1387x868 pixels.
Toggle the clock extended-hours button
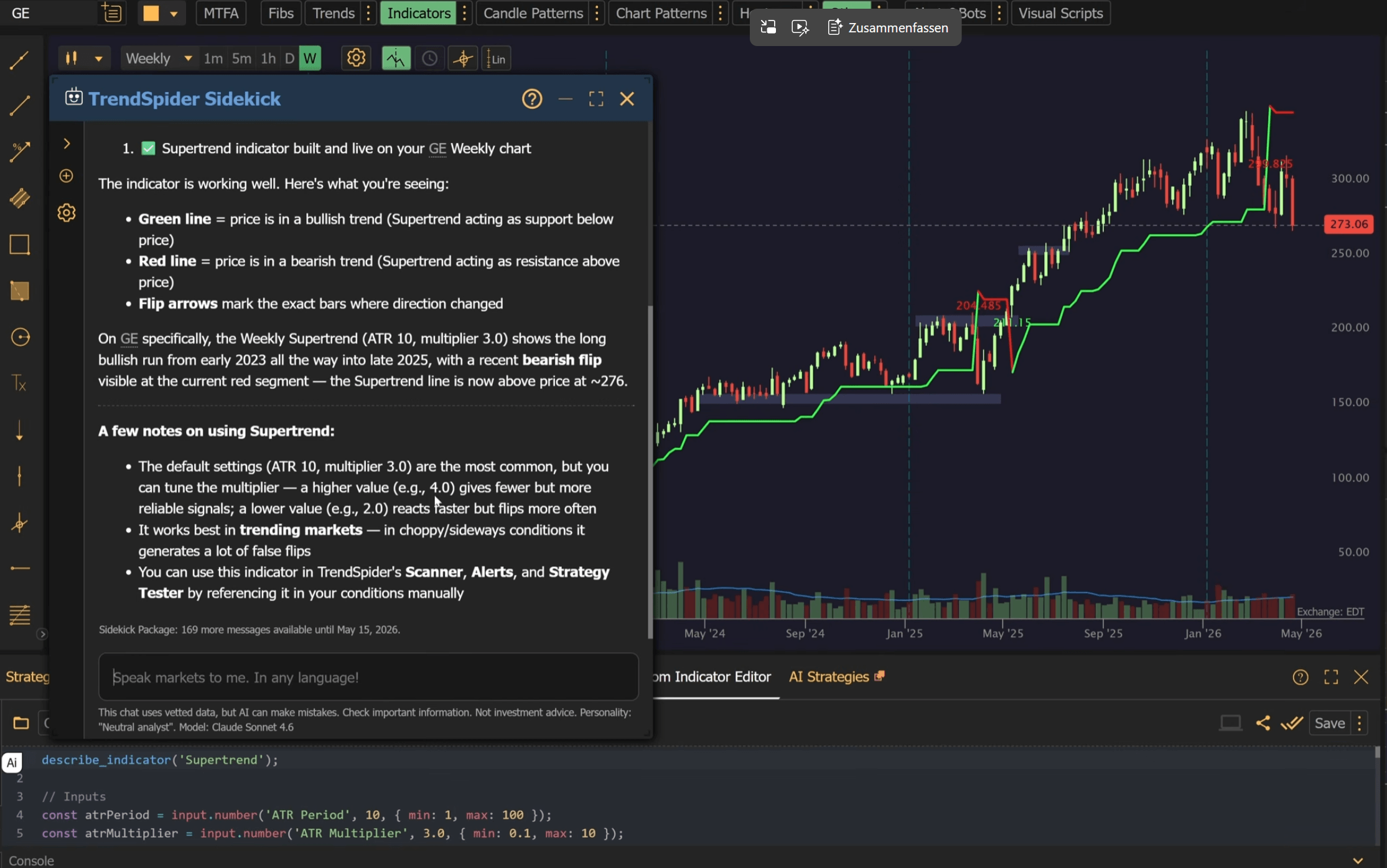tap(429, 58)
